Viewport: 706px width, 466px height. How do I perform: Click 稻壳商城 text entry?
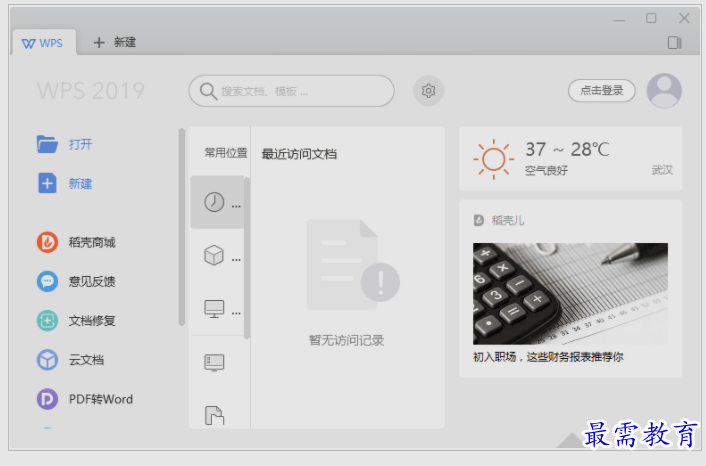click(92, 243)
